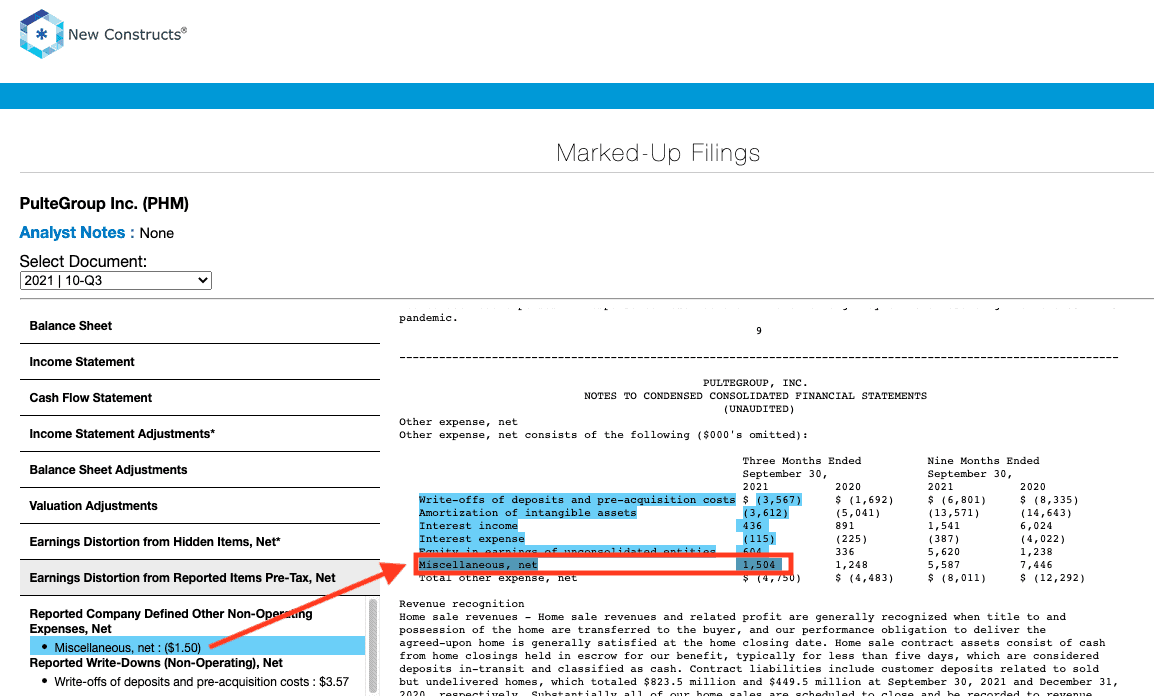
Task: Click the Marked-Up Filings page title
Action: (x=658, y=153)
